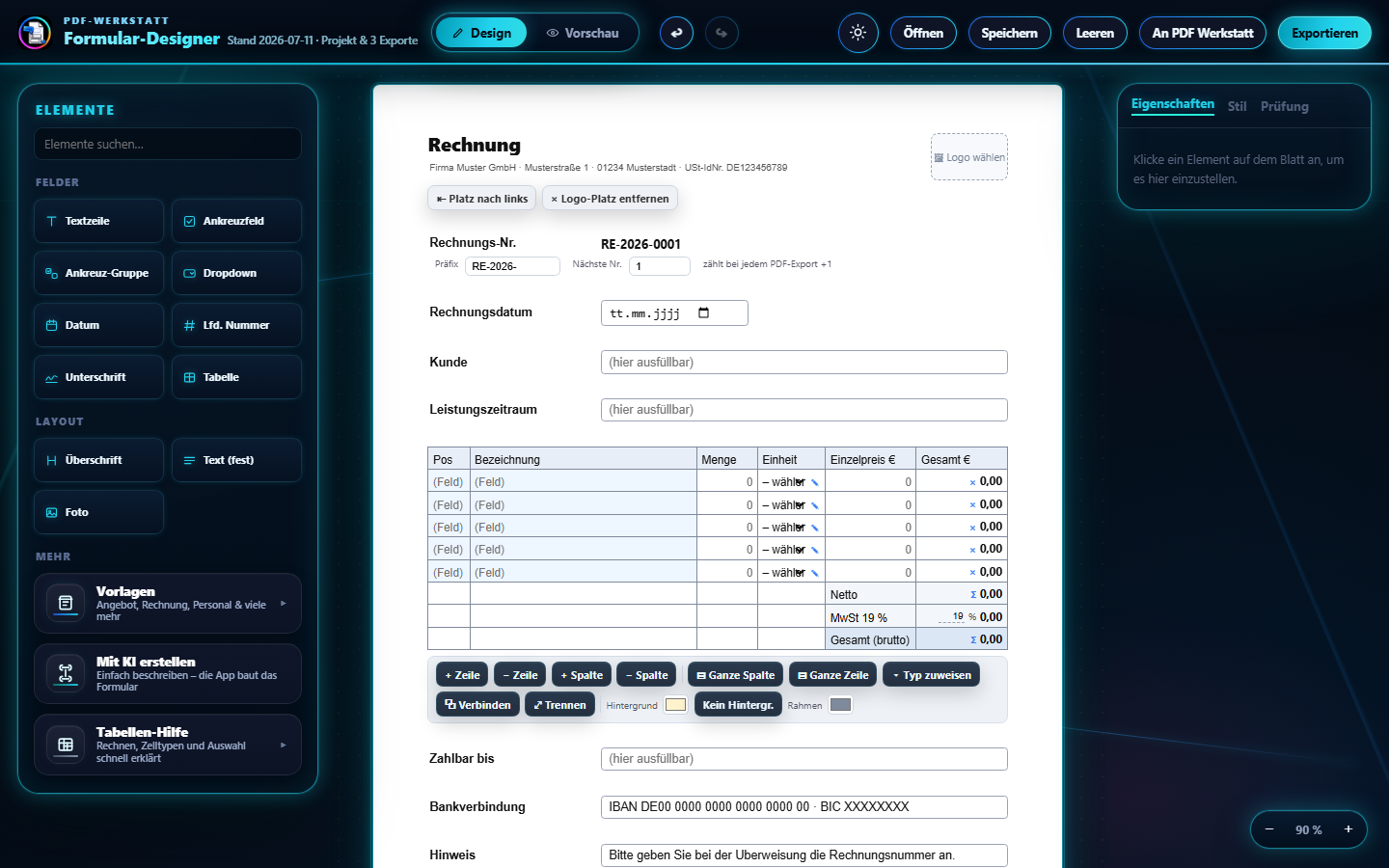This screenshot has width=1389, height=868.
Task: Click the Elemente suchen search field
Action: point(168,144)
